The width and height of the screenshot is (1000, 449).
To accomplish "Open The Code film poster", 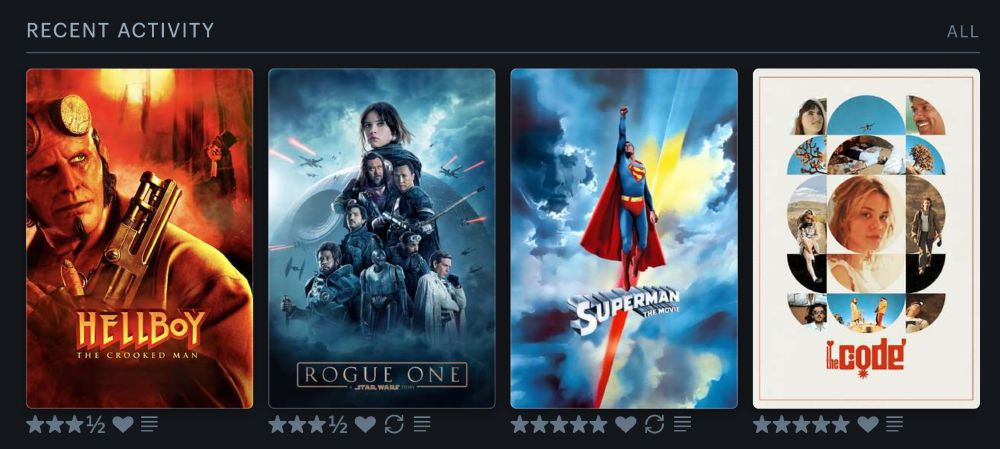I will pos(867,238).
